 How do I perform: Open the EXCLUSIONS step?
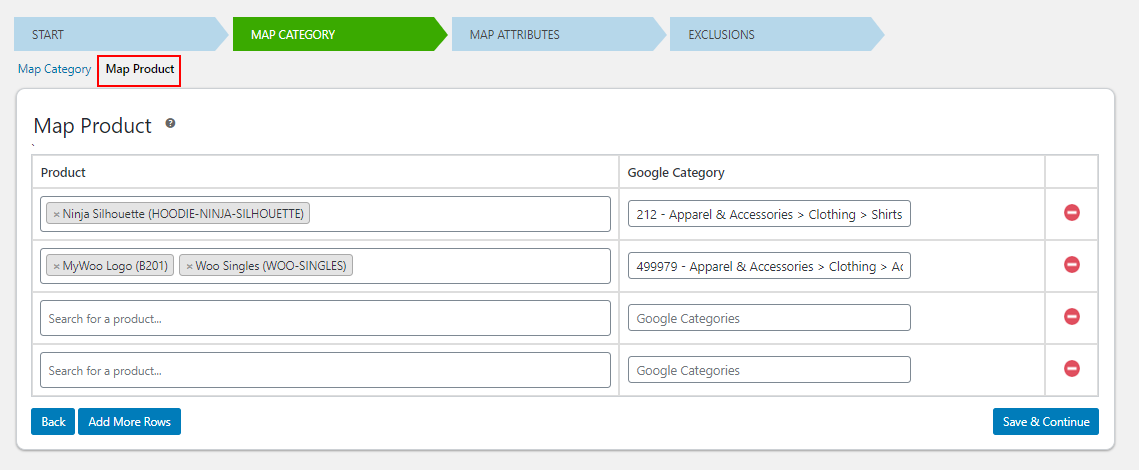pyautogui.click(x=777, y=34)
